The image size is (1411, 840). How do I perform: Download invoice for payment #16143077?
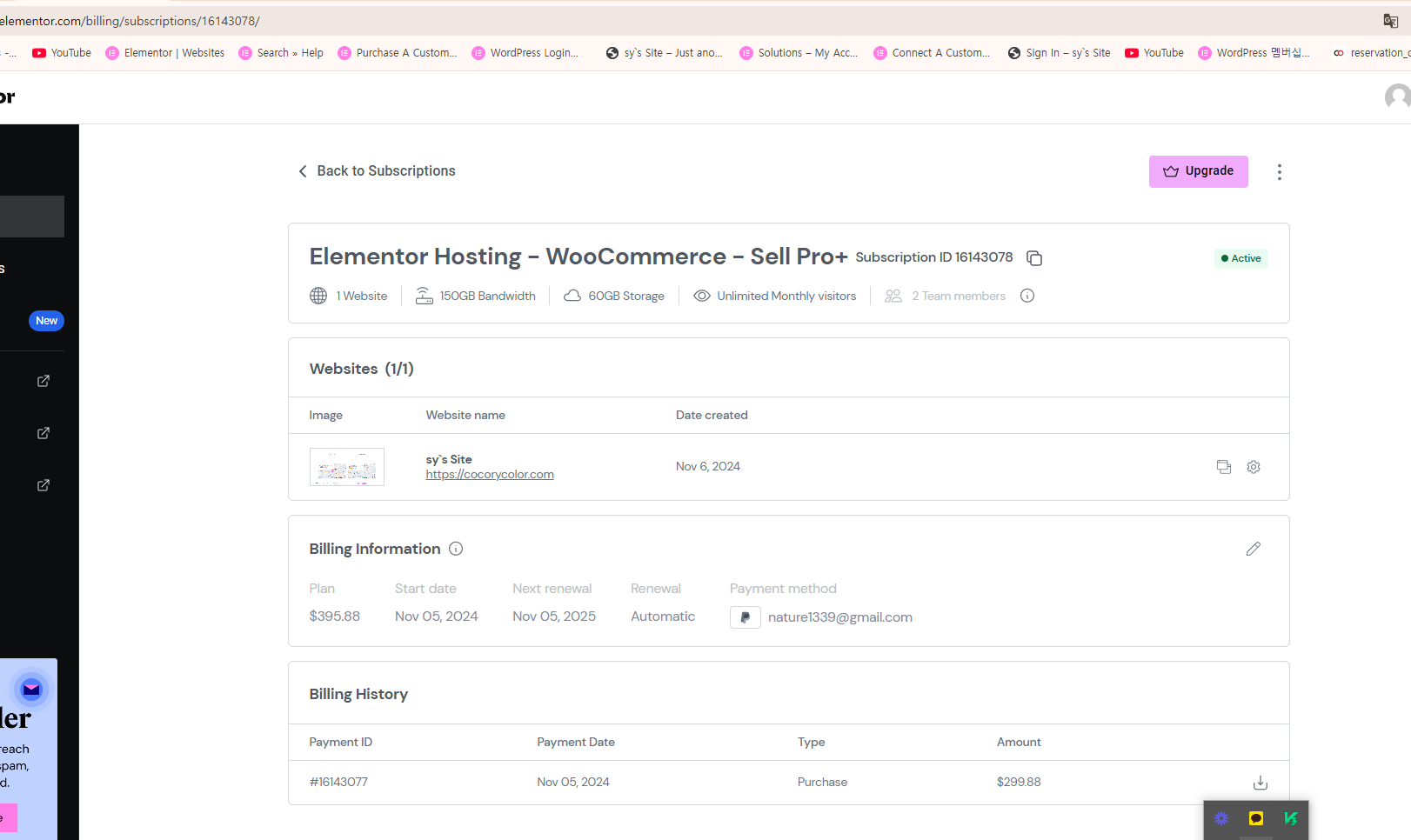(1260, 783)
